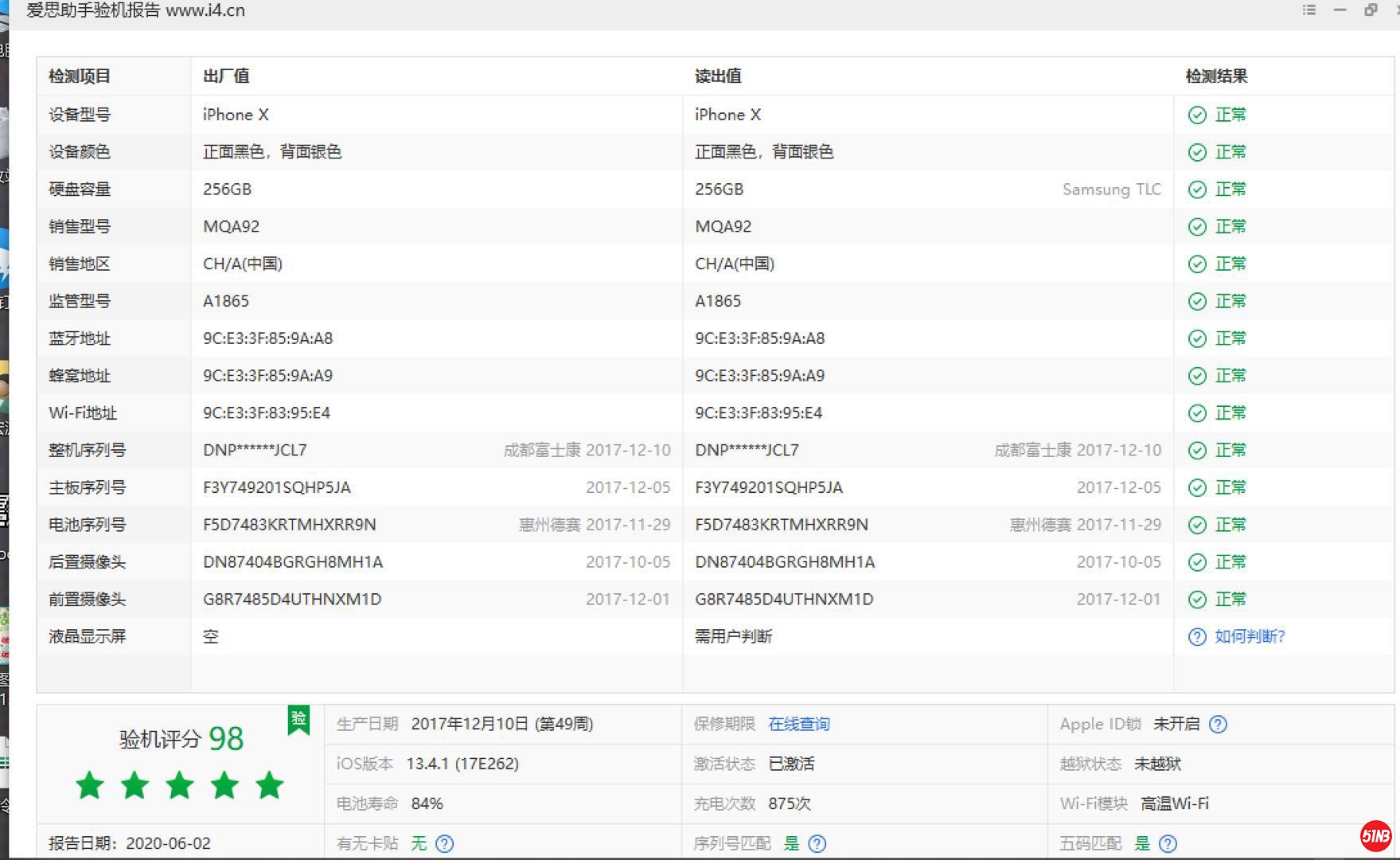Screen dimensions: 1400x860
Task: Click green check icon in Wi-Fi地址 row
Action: click(x=1197, y=413)
